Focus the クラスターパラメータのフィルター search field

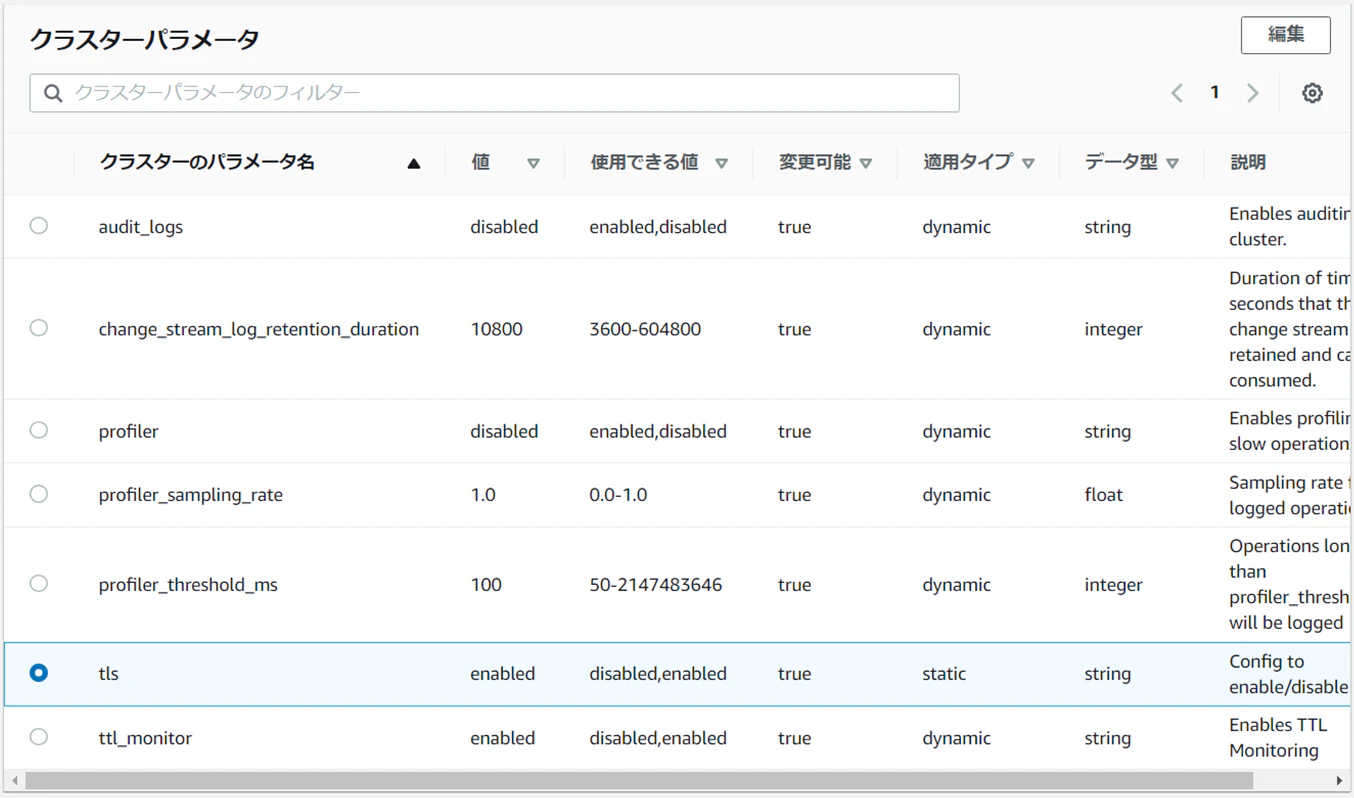click(495, 93)
